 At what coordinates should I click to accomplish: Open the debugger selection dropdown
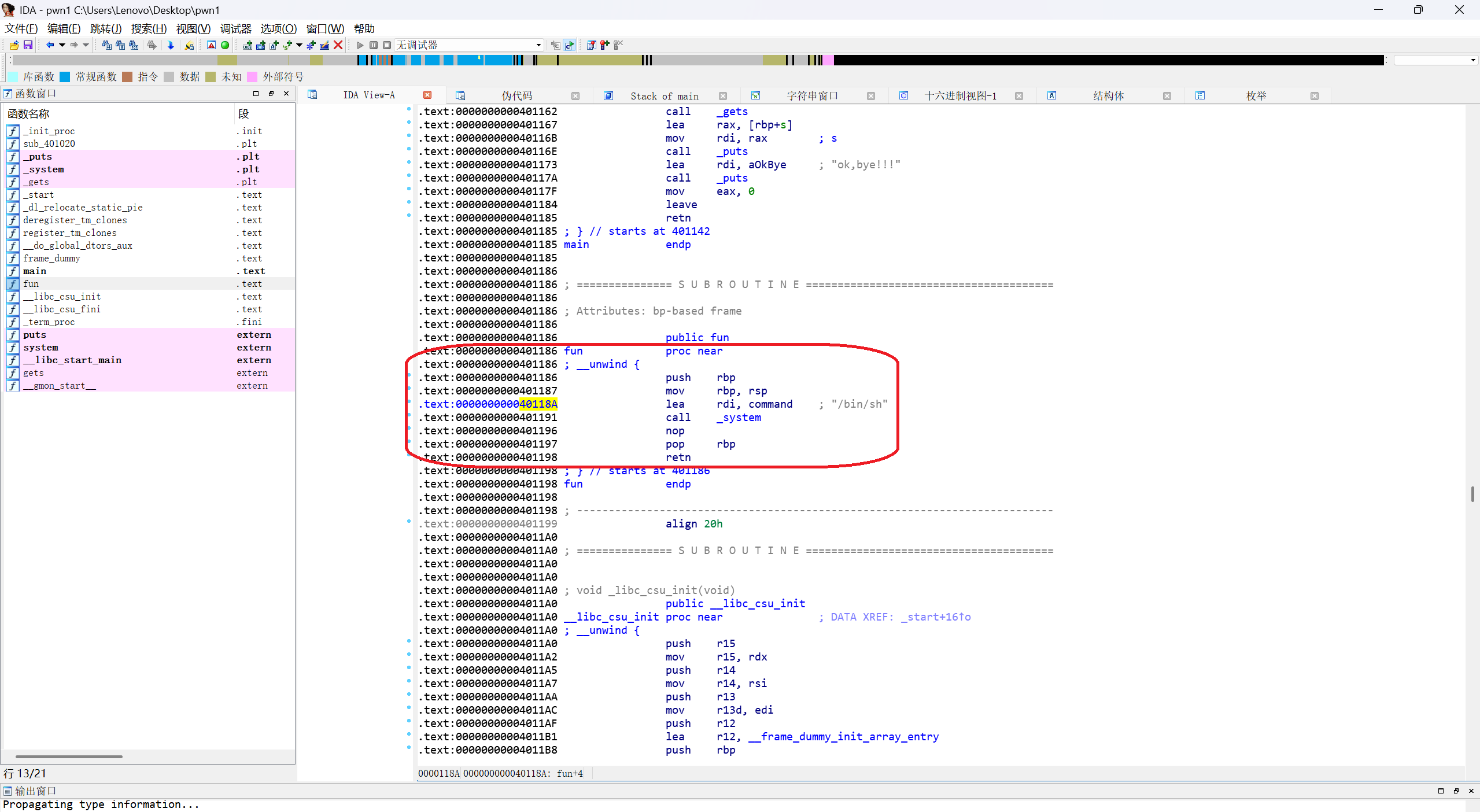click(538, 45)
